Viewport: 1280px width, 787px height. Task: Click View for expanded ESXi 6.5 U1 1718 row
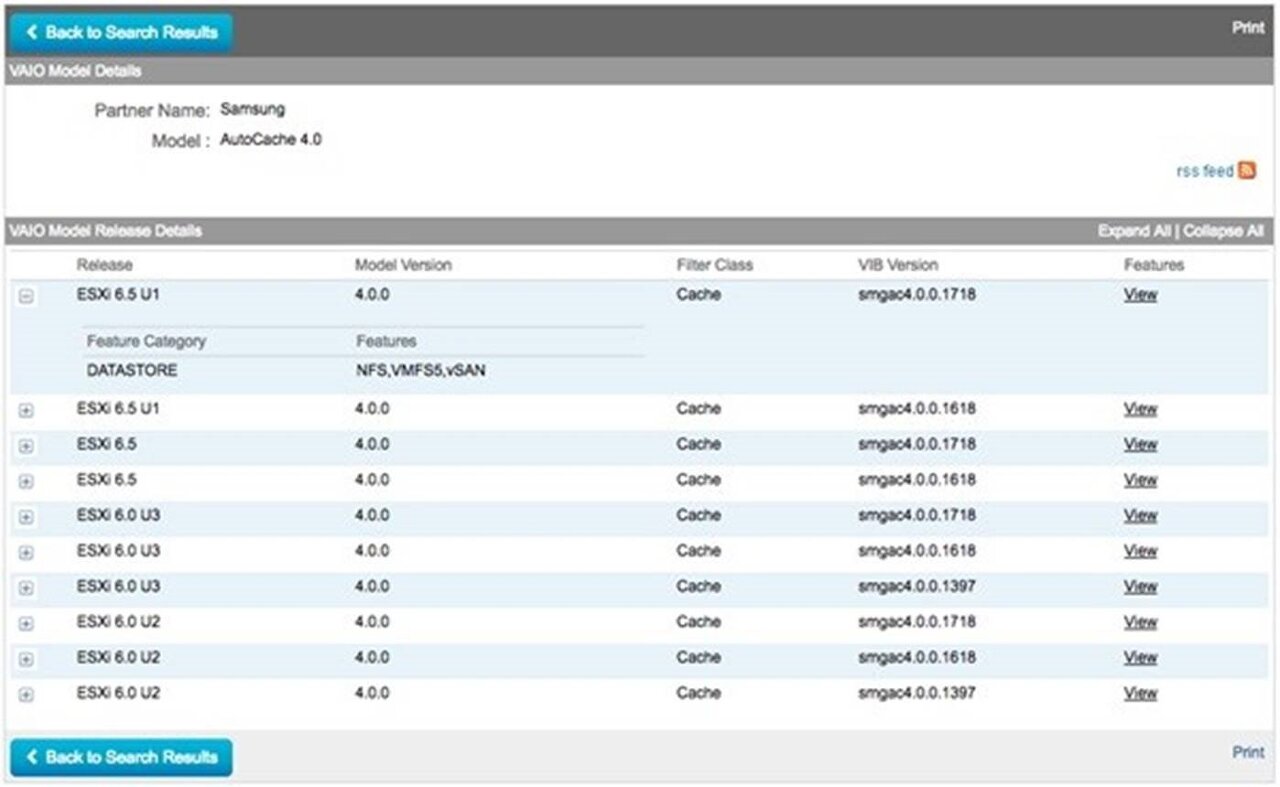pos(1140,295)
